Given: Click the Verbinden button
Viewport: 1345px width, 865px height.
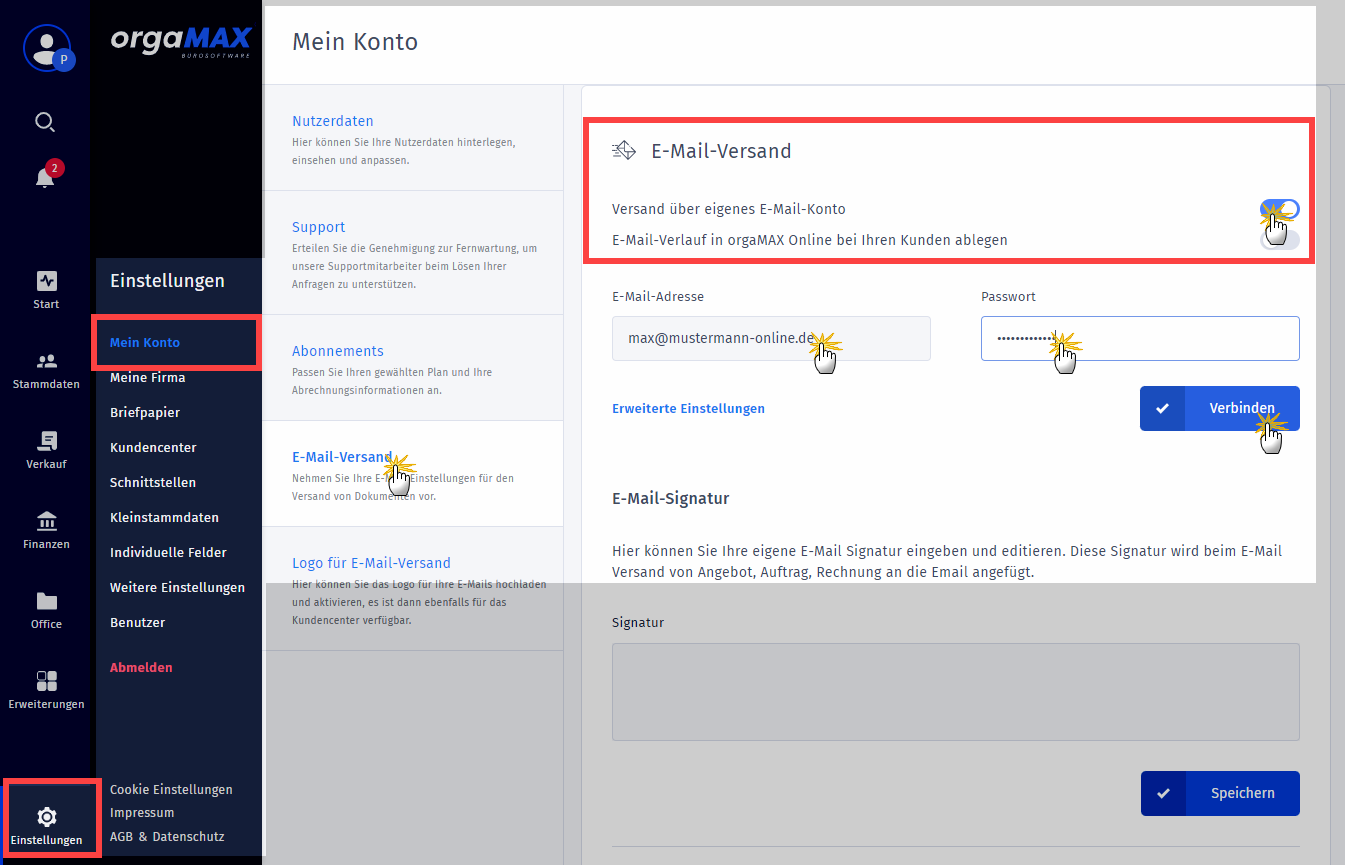Looking at the screenshot, I should click(1220, 408).
